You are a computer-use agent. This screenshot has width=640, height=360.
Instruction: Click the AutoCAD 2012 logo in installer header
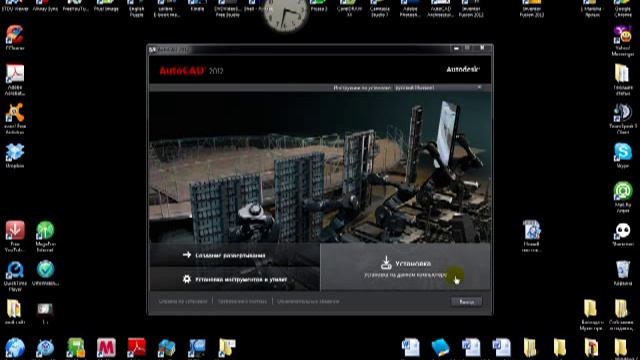pos(191,71)
